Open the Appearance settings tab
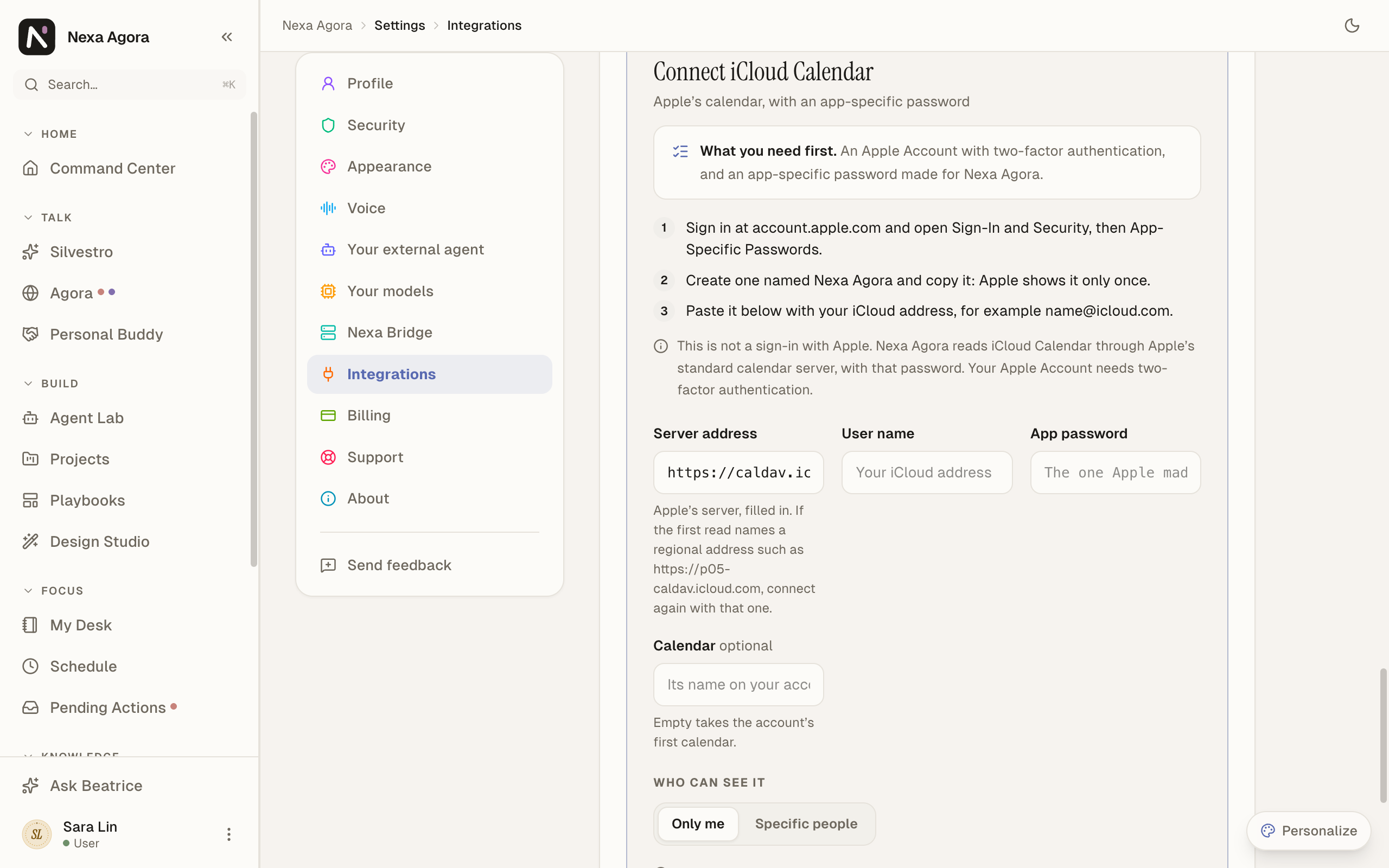 click(429, 167)
